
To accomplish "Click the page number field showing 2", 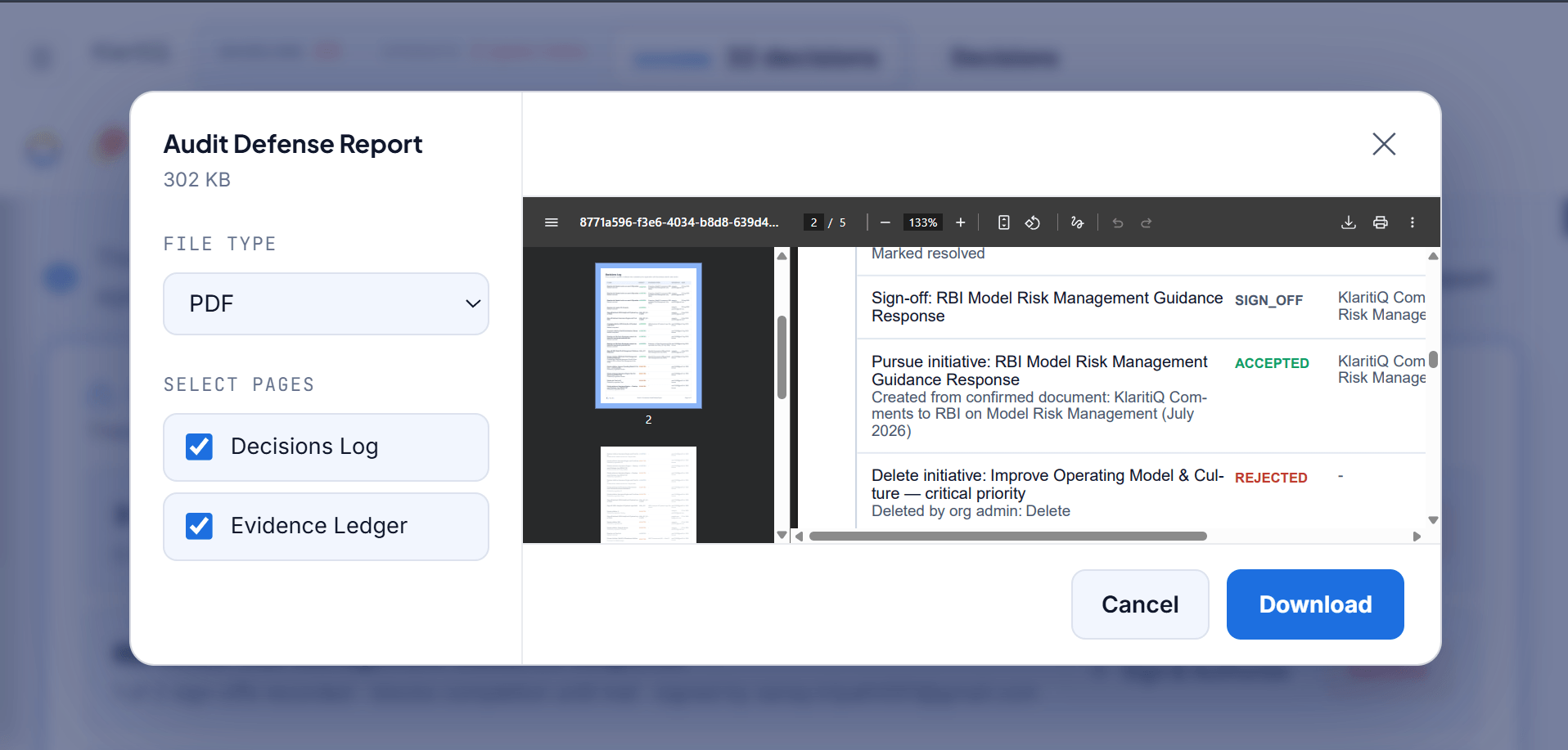I will (813, 222).
